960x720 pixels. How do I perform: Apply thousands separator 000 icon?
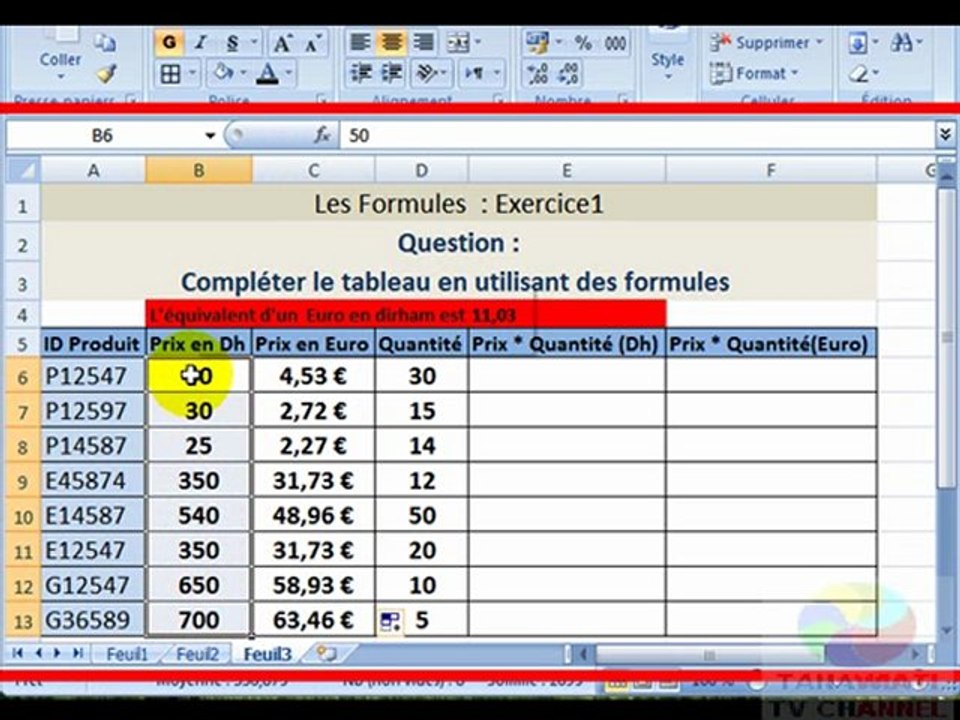coord(615,43)
